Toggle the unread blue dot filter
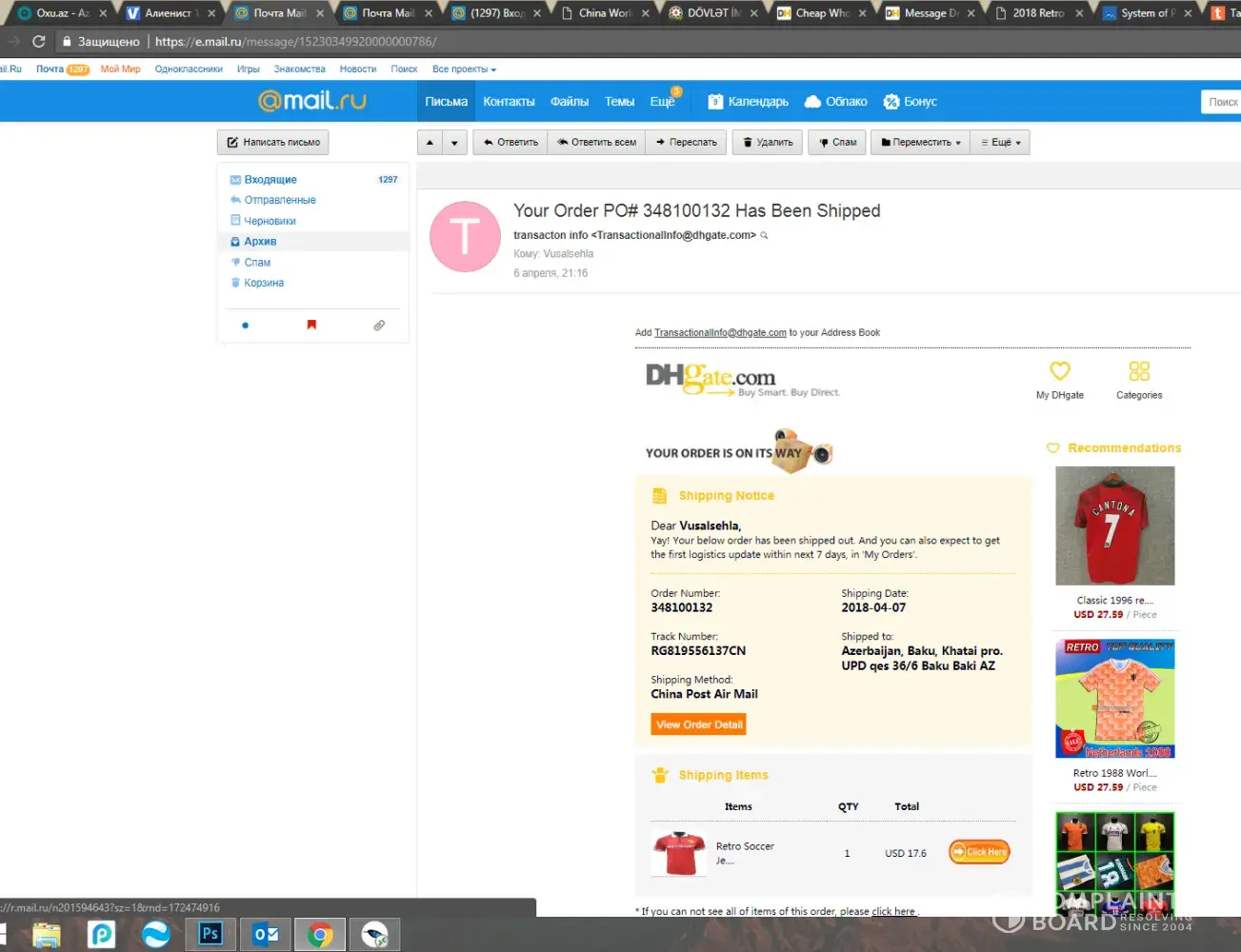The width and height of the screenshot is (1241, 952). click(246, 326)
